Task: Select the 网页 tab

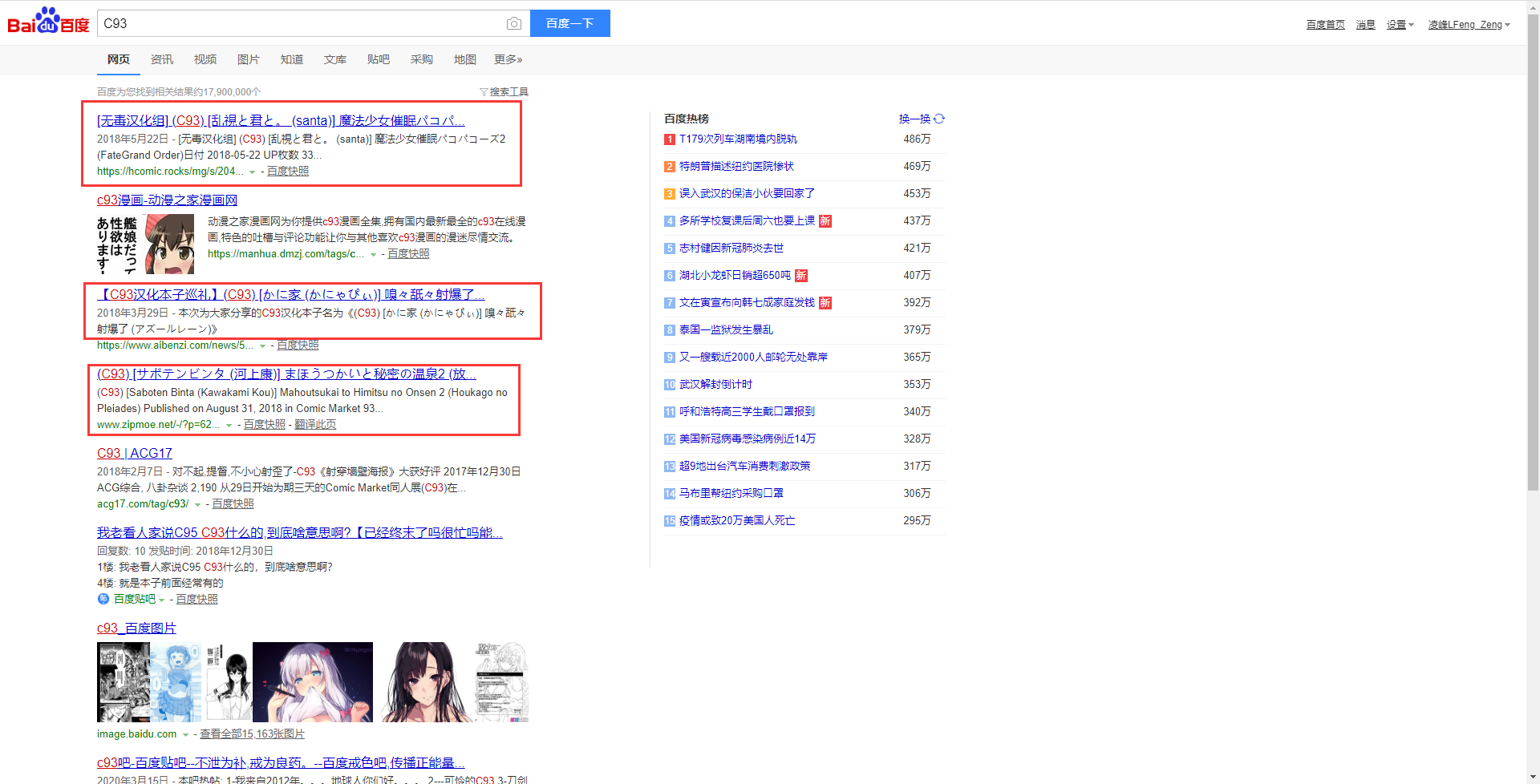Action: click(119, 59)
